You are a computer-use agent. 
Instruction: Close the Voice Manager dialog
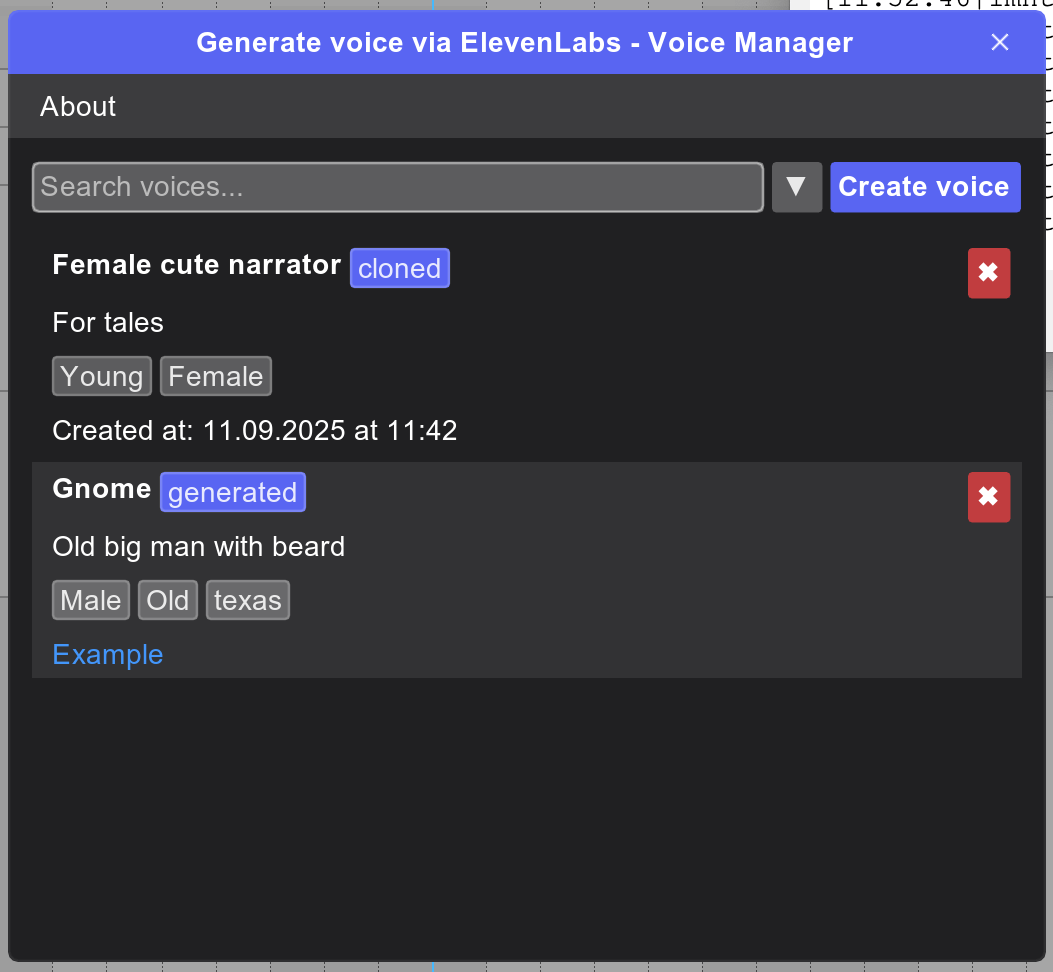click(1000, 42)
